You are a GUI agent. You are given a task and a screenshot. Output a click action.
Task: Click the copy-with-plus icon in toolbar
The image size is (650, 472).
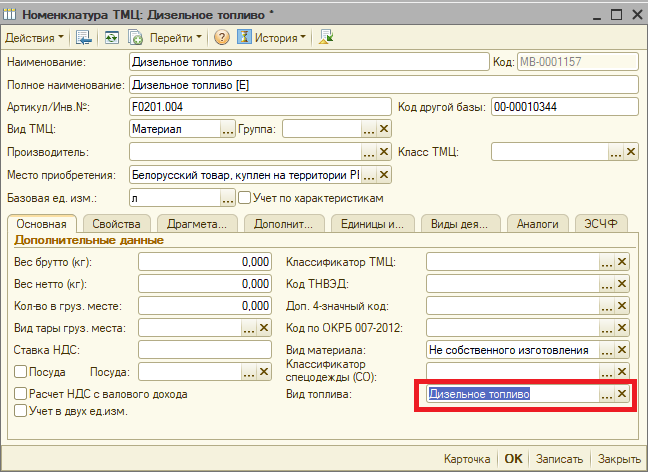coord(135,37)
